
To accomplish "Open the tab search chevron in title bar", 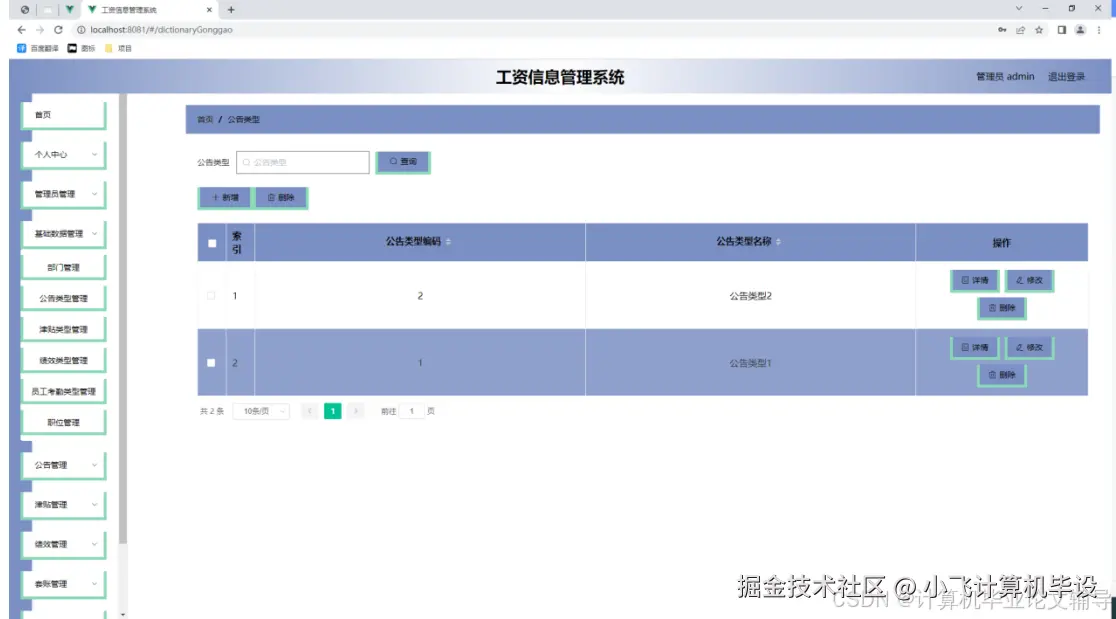I will (x=1018, y=9).
